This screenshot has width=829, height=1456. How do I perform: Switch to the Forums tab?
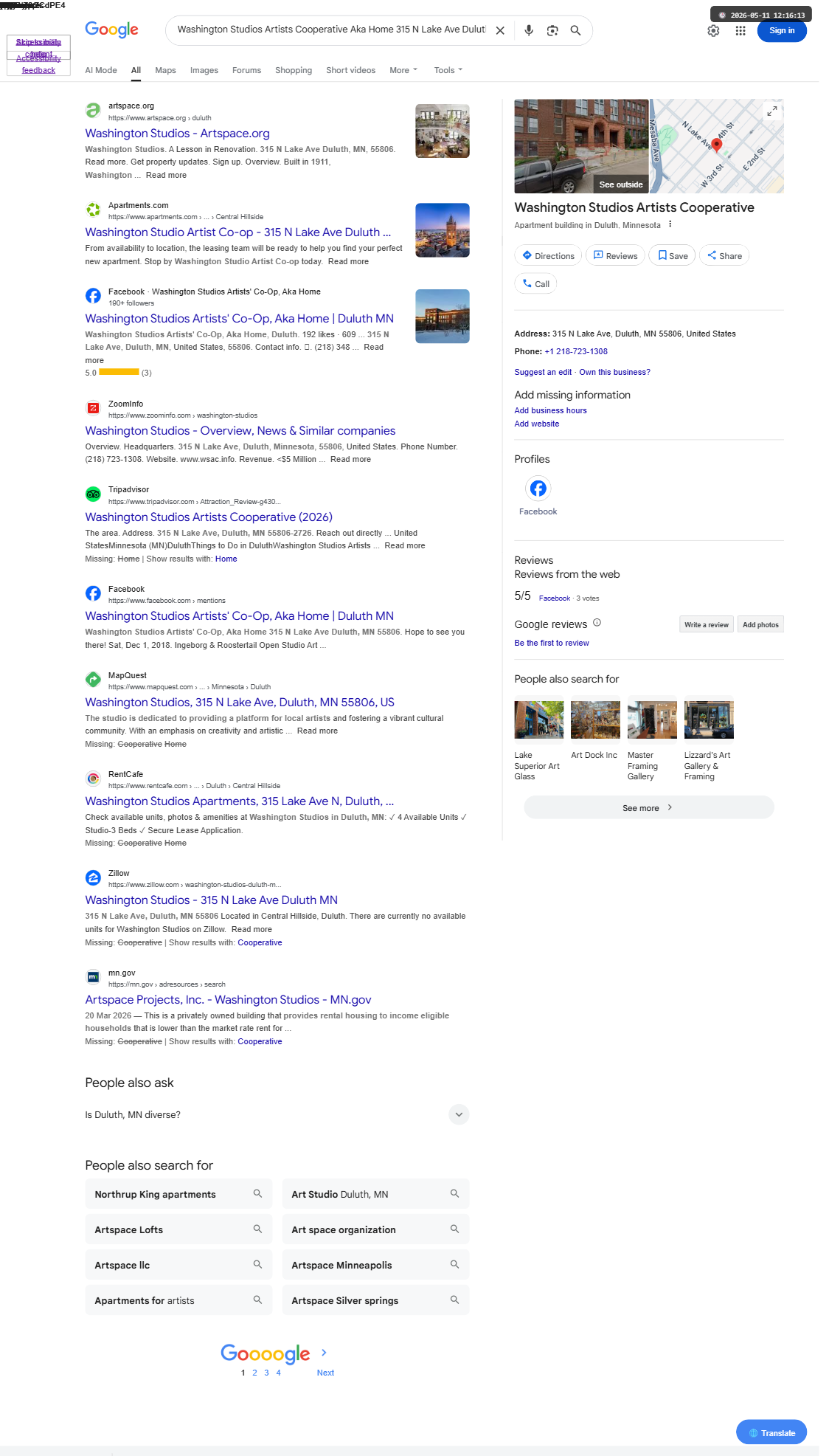pos(246,70)
